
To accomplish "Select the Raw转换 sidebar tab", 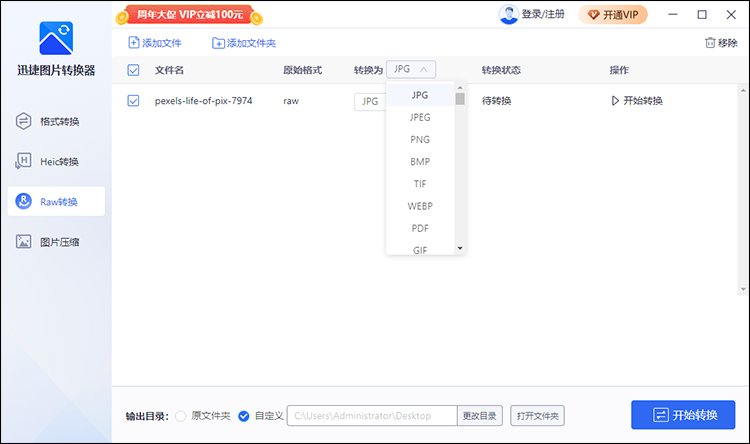I will pos(56,201).
